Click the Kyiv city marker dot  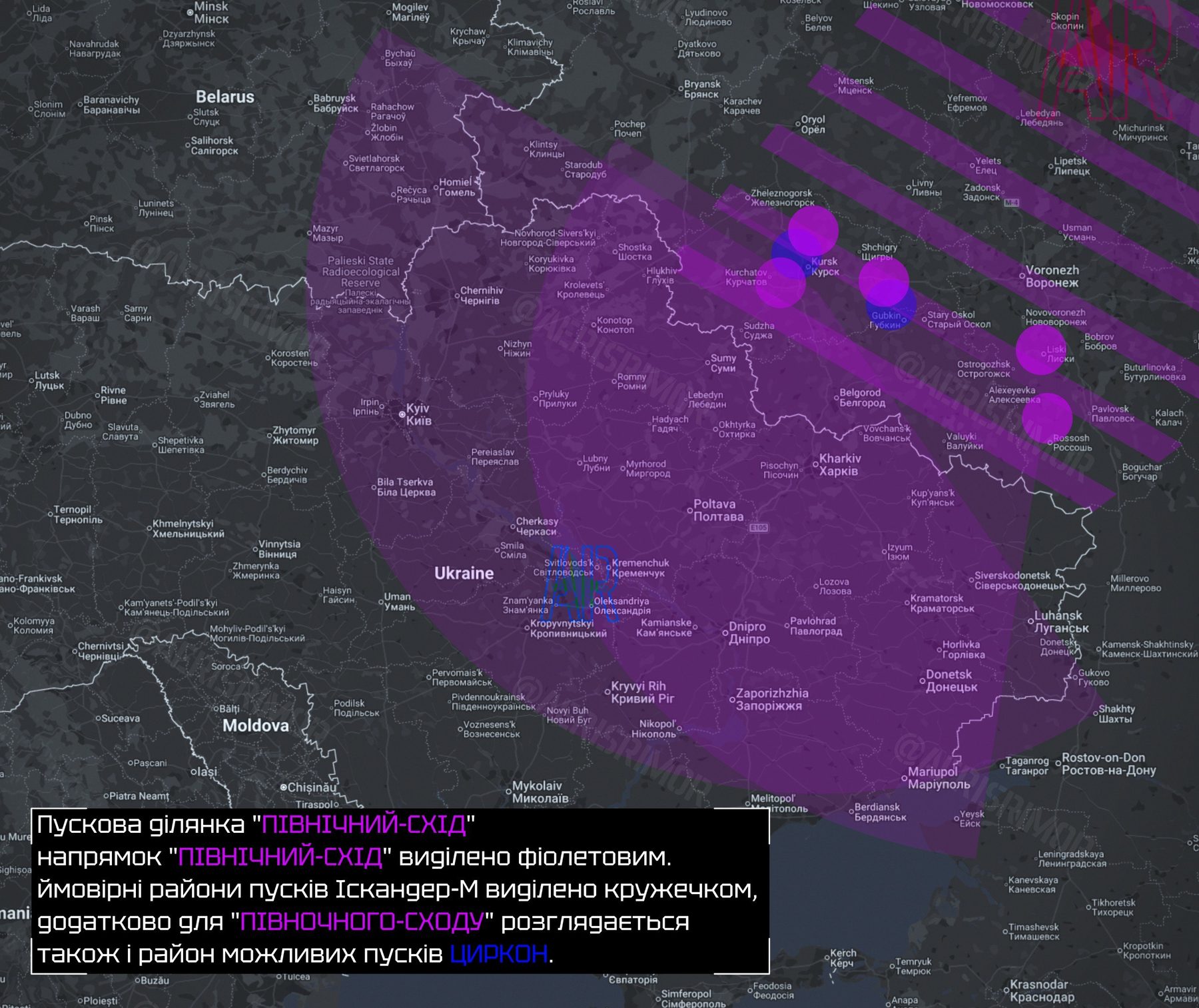click(402, 414)
